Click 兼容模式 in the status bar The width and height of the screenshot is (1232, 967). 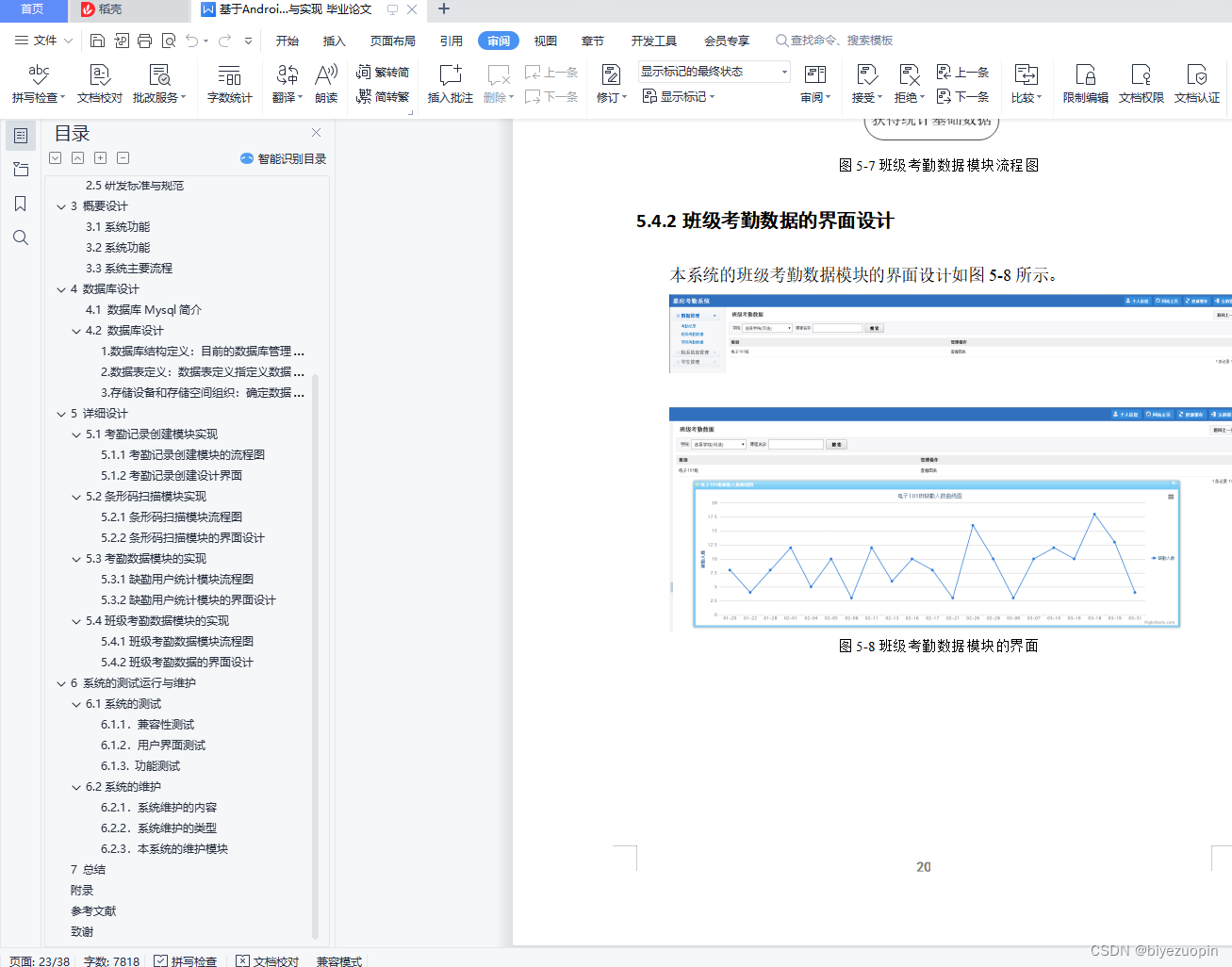[339, 961]
